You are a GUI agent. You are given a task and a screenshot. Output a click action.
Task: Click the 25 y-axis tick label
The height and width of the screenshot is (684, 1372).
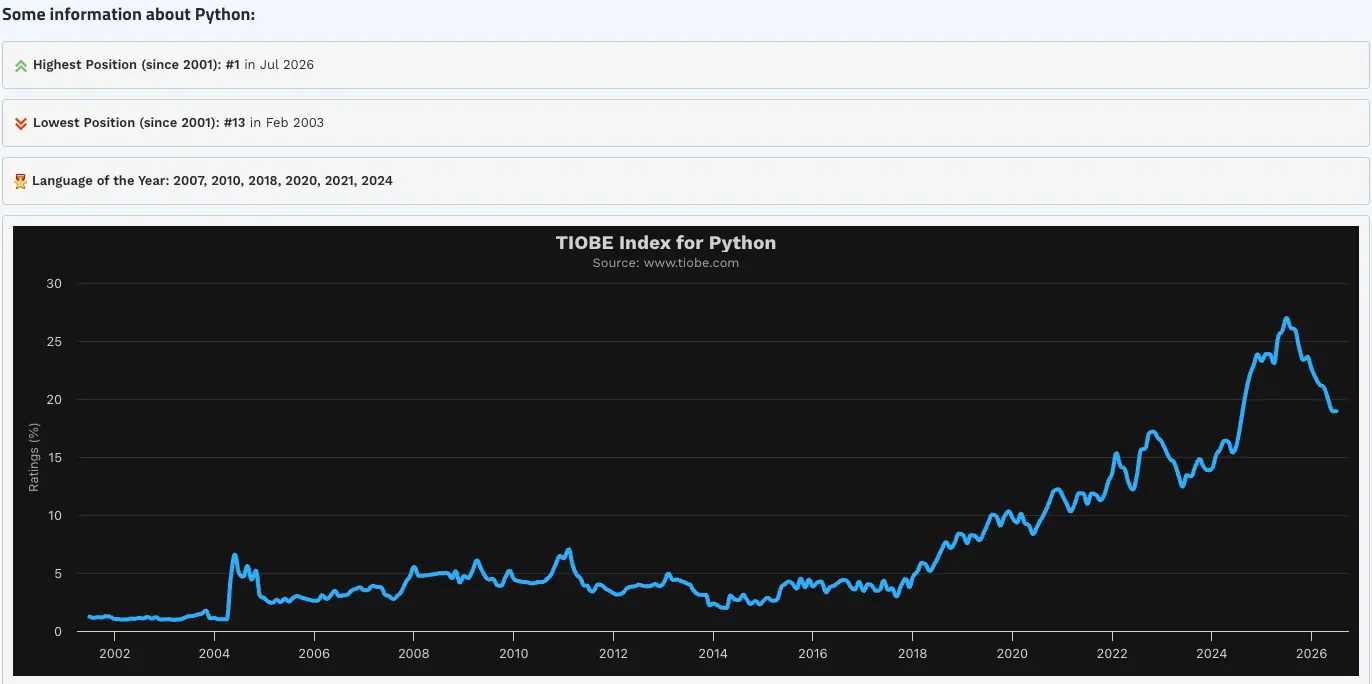[54, 342]
